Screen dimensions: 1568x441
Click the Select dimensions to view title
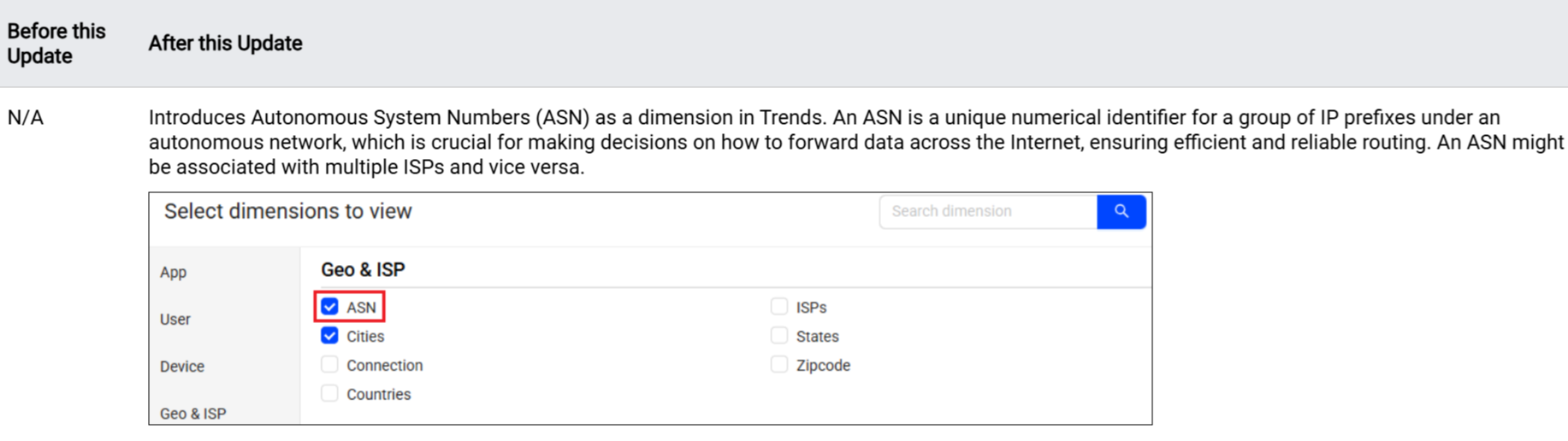288,211
